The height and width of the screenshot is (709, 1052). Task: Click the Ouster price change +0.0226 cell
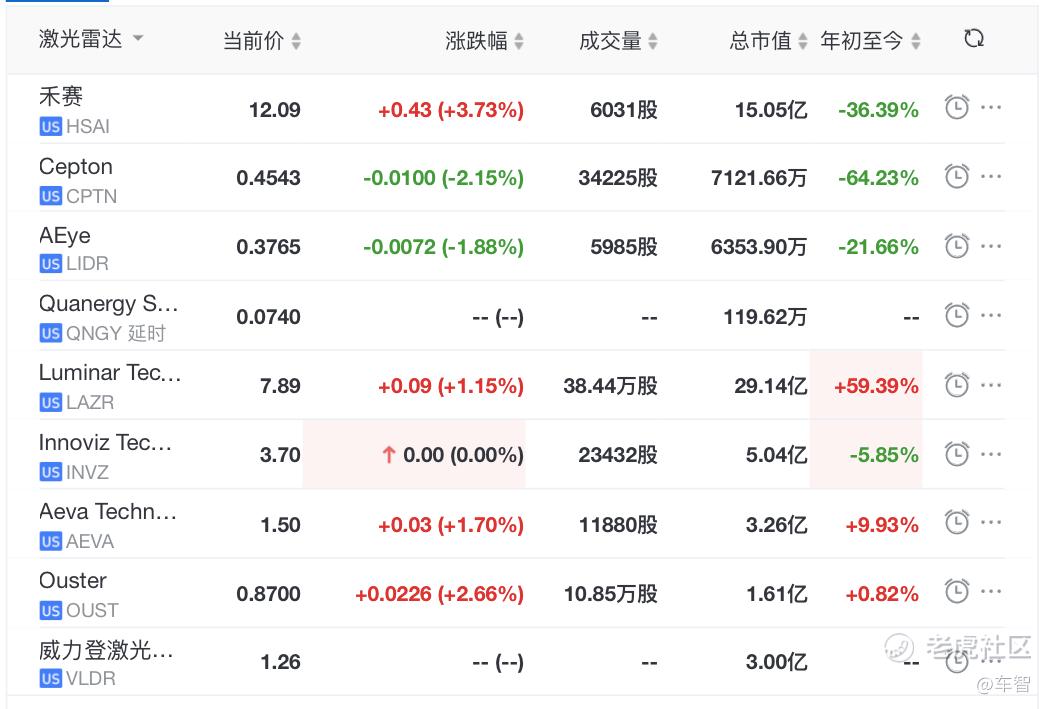tap(439, 594)
